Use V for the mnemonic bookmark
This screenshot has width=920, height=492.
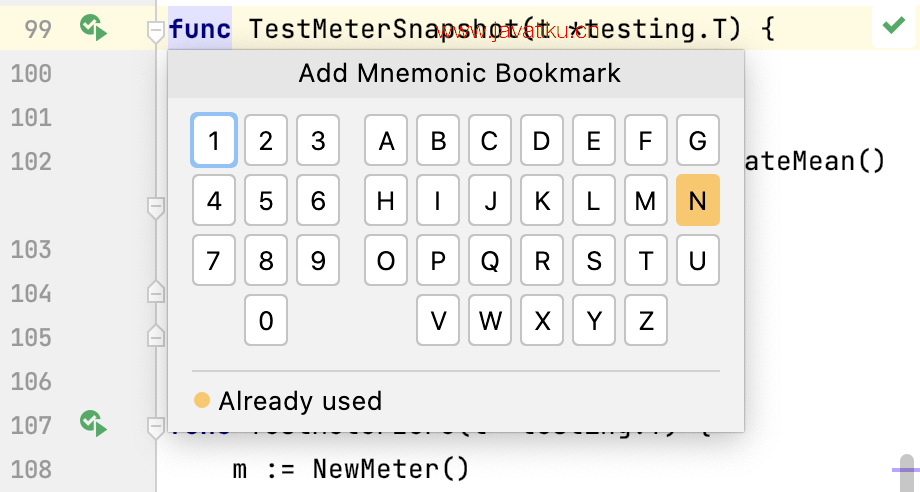click(438, 320)
